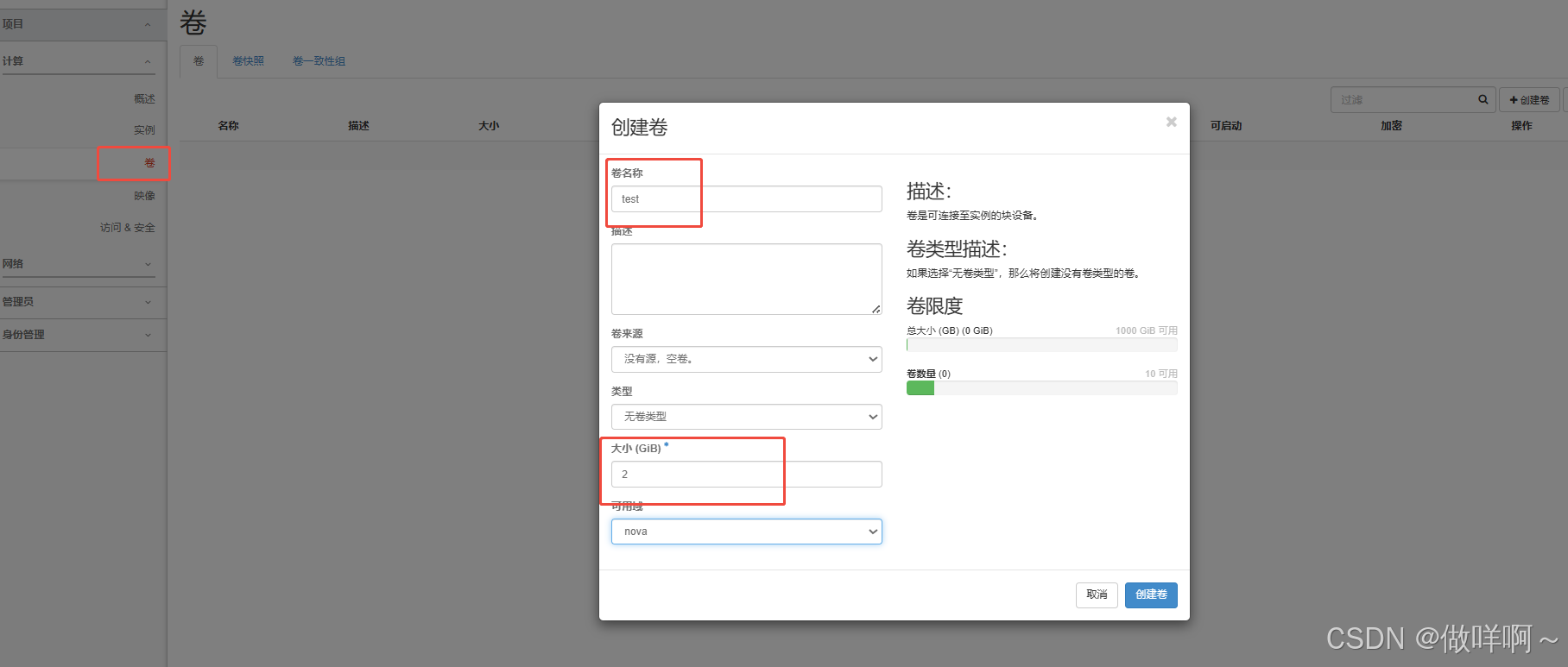Switch to the 卷一致性组 tab
The width and height of the screenshot is (1568, 667).
pyautogui.click(x=319, y=61)
